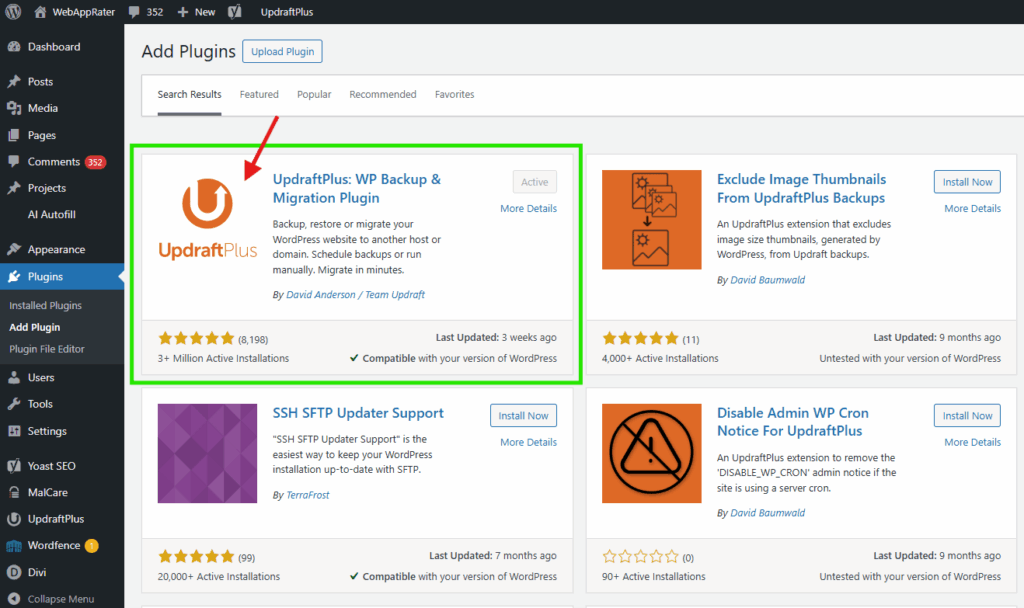The height and width of the screenshot is (608, 1024).
Task: Open the WebAppRater site menu
Action: click(x=81, y=12)
